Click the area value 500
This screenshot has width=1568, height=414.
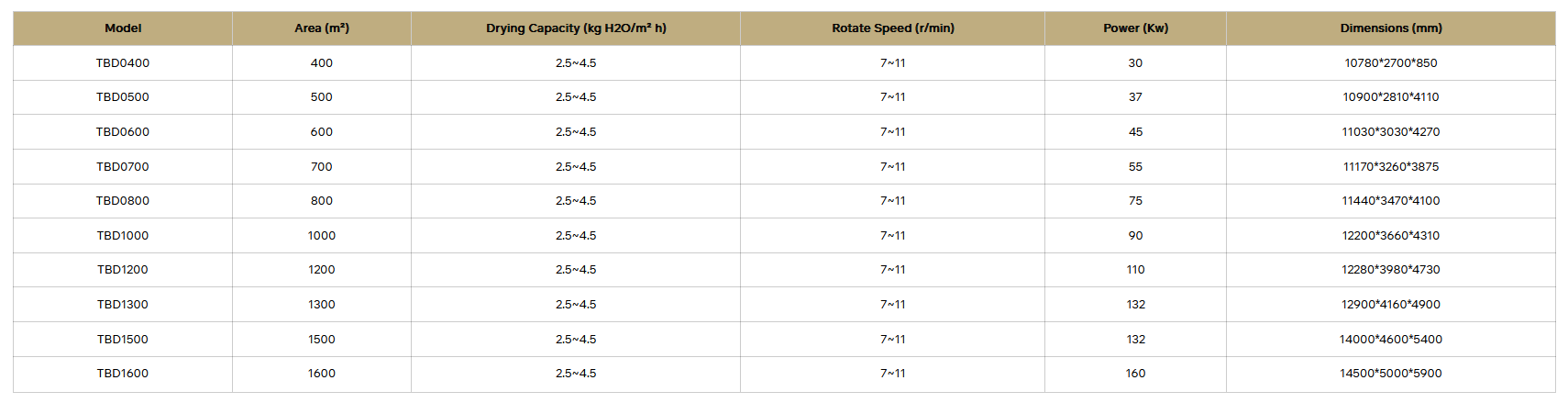[322, 97]
